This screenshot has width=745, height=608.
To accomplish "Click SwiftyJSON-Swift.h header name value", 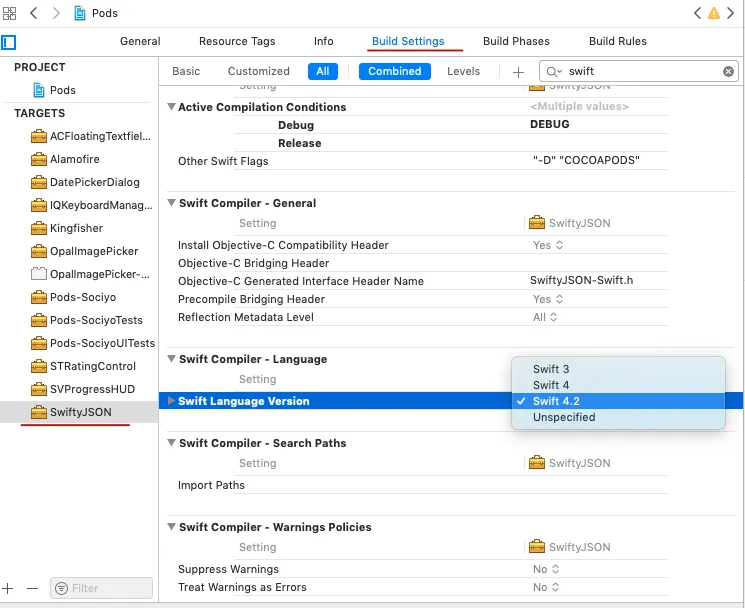I will [x=582, y=280].
